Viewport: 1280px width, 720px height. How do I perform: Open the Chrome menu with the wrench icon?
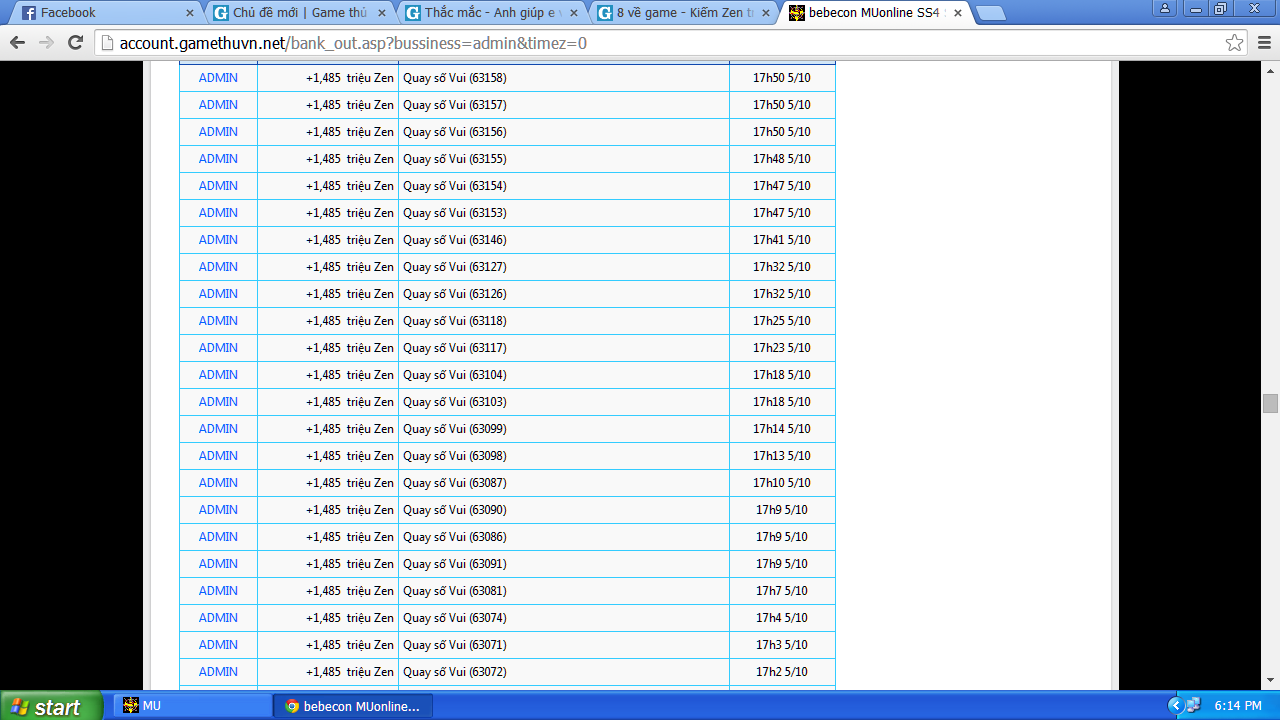click(x=1264, y=43)
